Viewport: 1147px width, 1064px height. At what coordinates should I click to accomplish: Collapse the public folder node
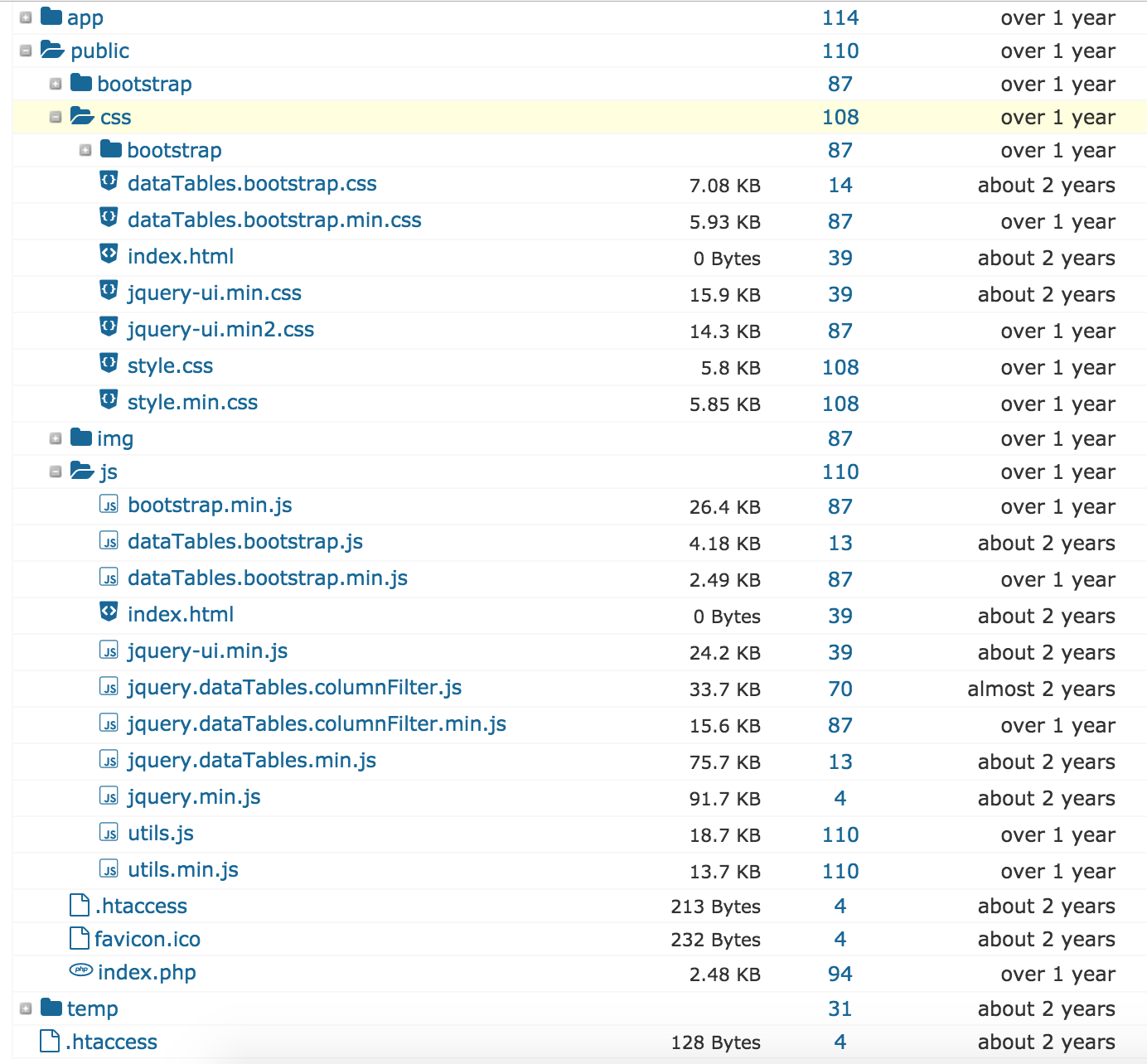click(26, 51)
